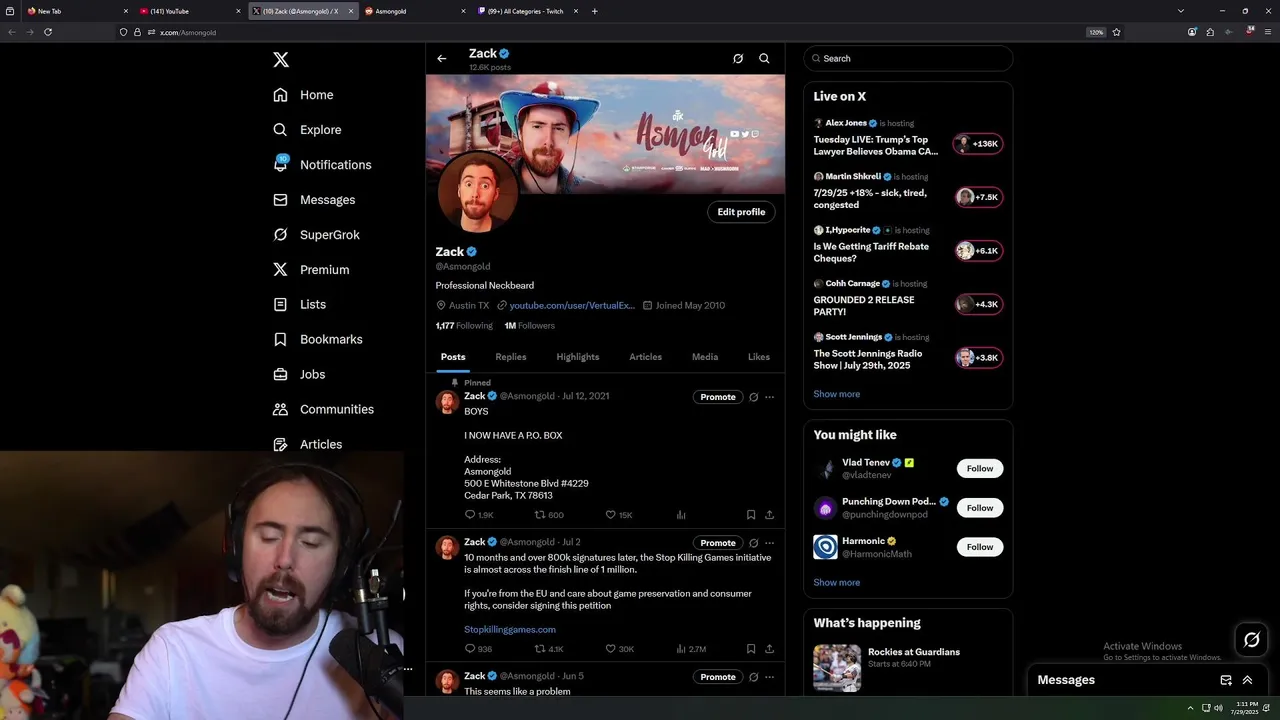This screenshot has width=1280, height=720.
Task: Click the 1M Followers link
Action: point(529,326)
